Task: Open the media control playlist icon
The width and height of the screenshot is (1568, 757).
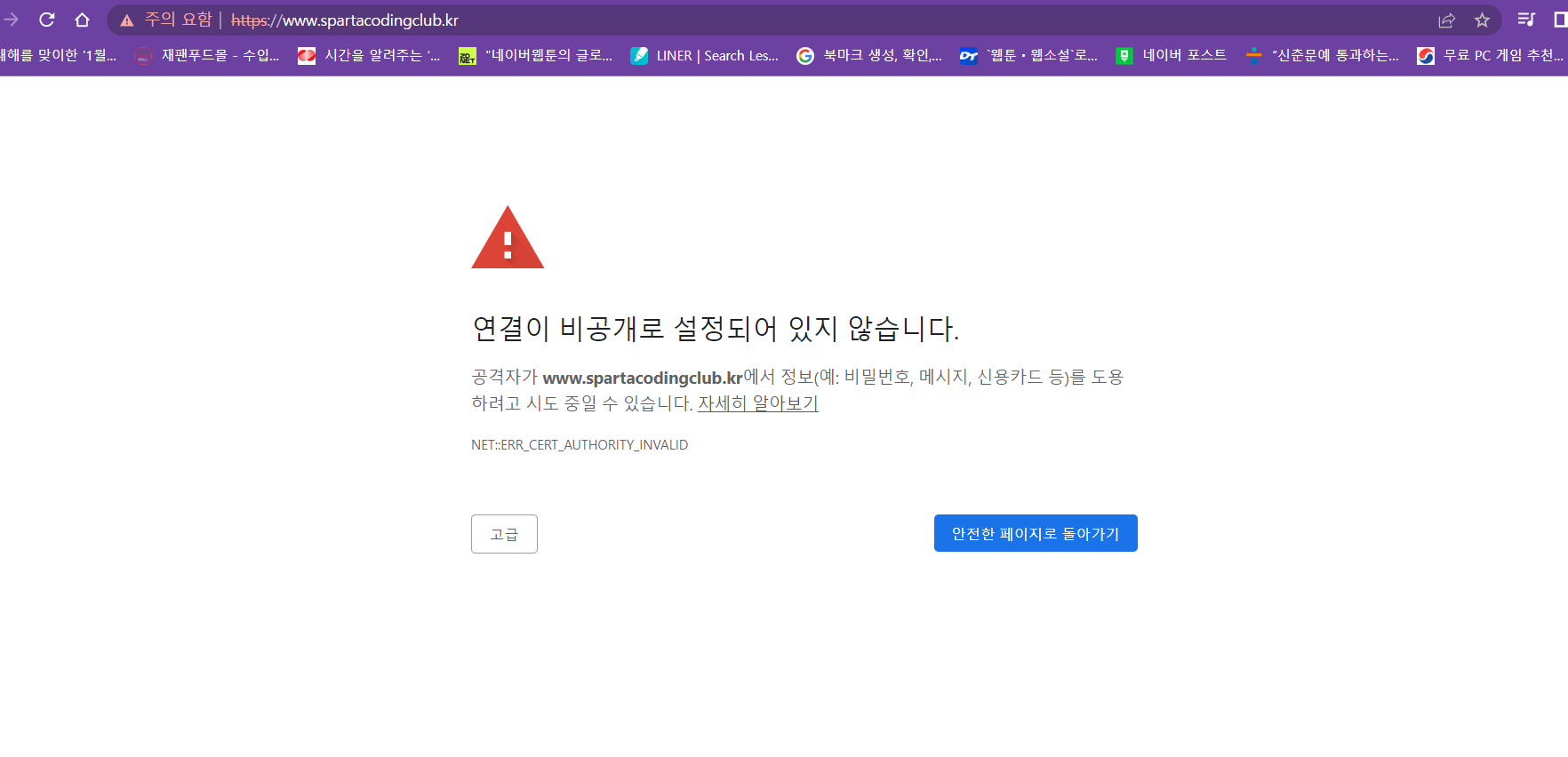Action: (1526, 20)
